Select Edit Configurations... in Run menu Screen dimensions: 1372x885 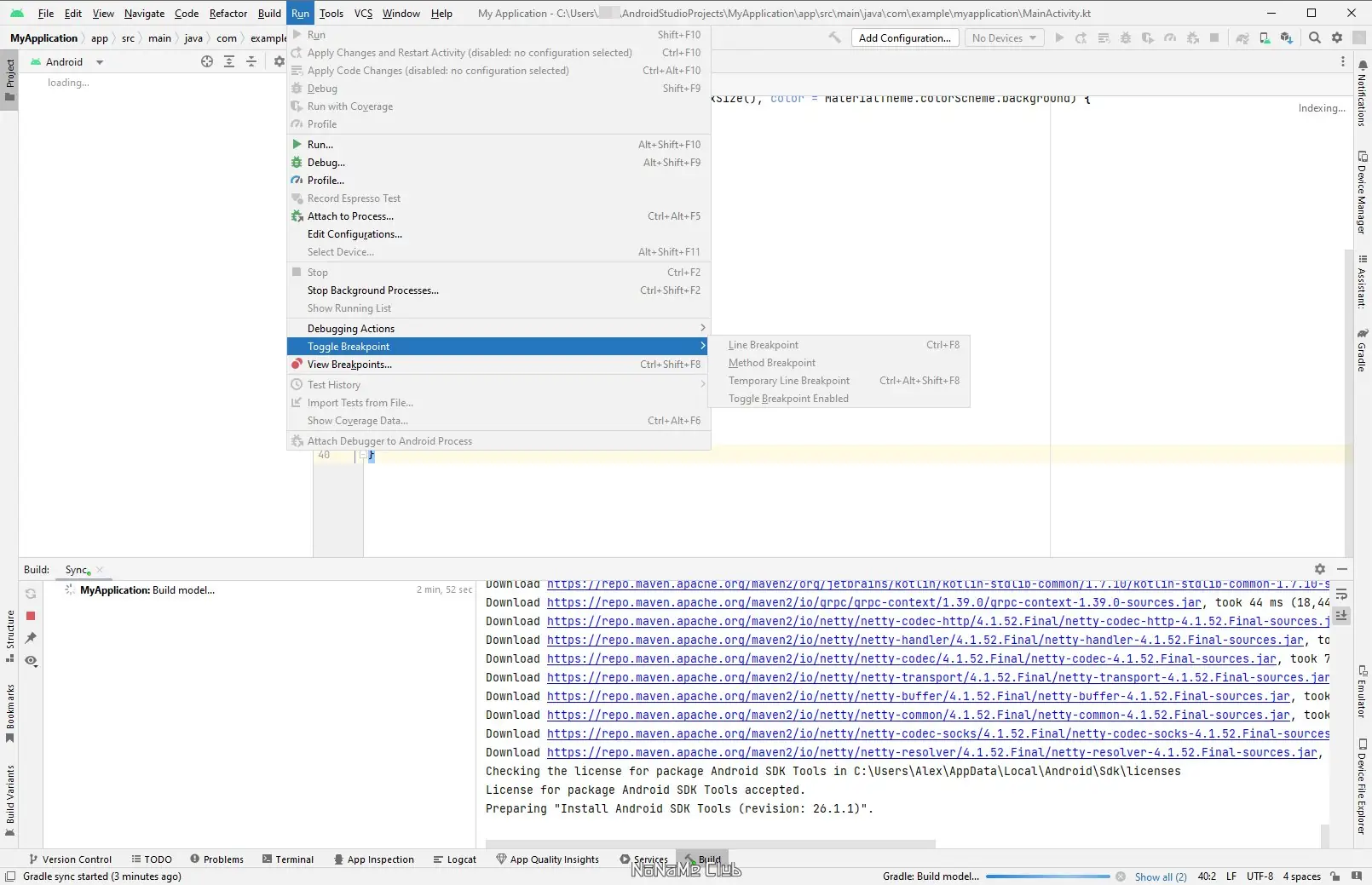click(499, 234)
